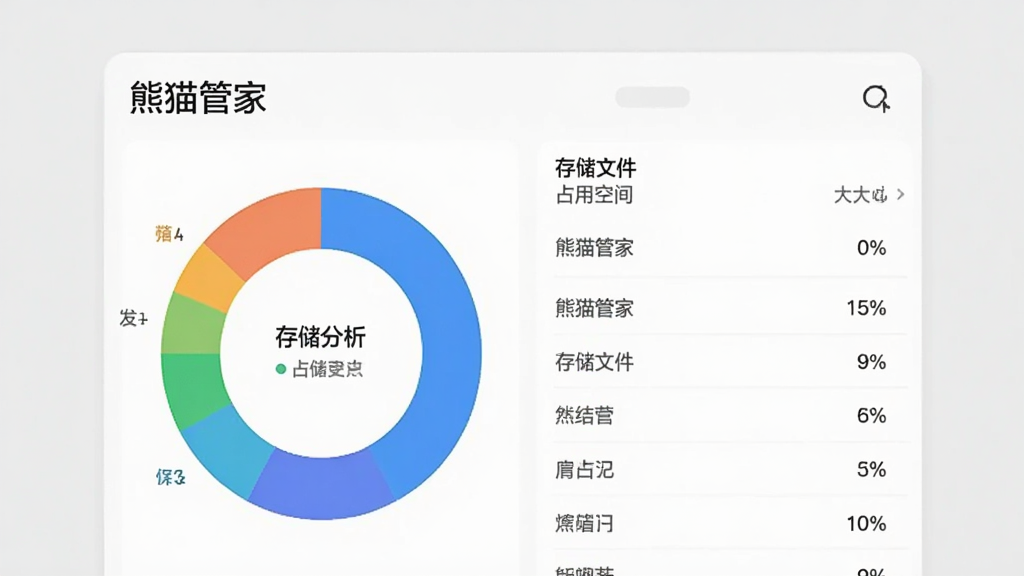Click the blue 保 chart label

(x=170, y=477)
